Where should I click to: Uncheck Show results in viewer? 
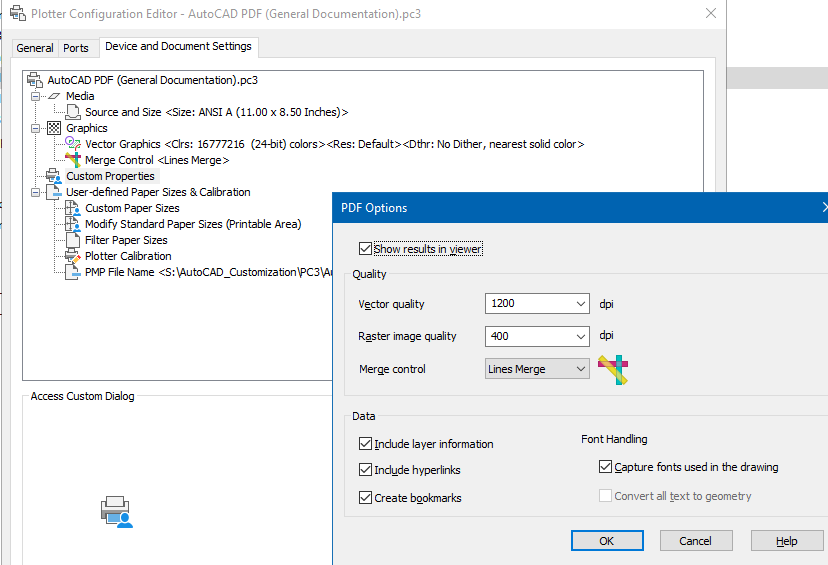click(x=365, y=249)
